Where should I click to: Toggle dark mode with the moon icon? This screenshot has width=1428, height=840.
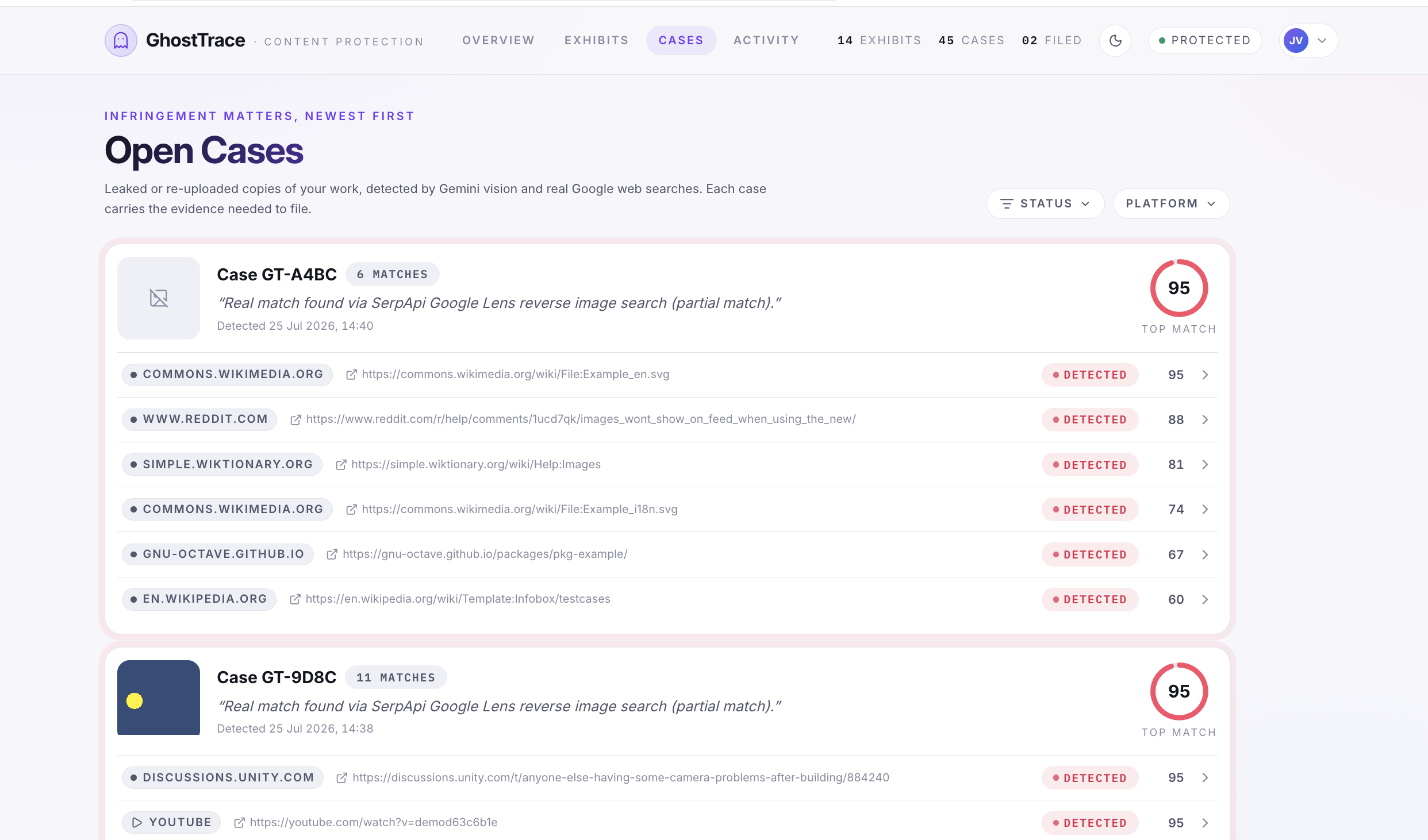(x=1115, y=40)
